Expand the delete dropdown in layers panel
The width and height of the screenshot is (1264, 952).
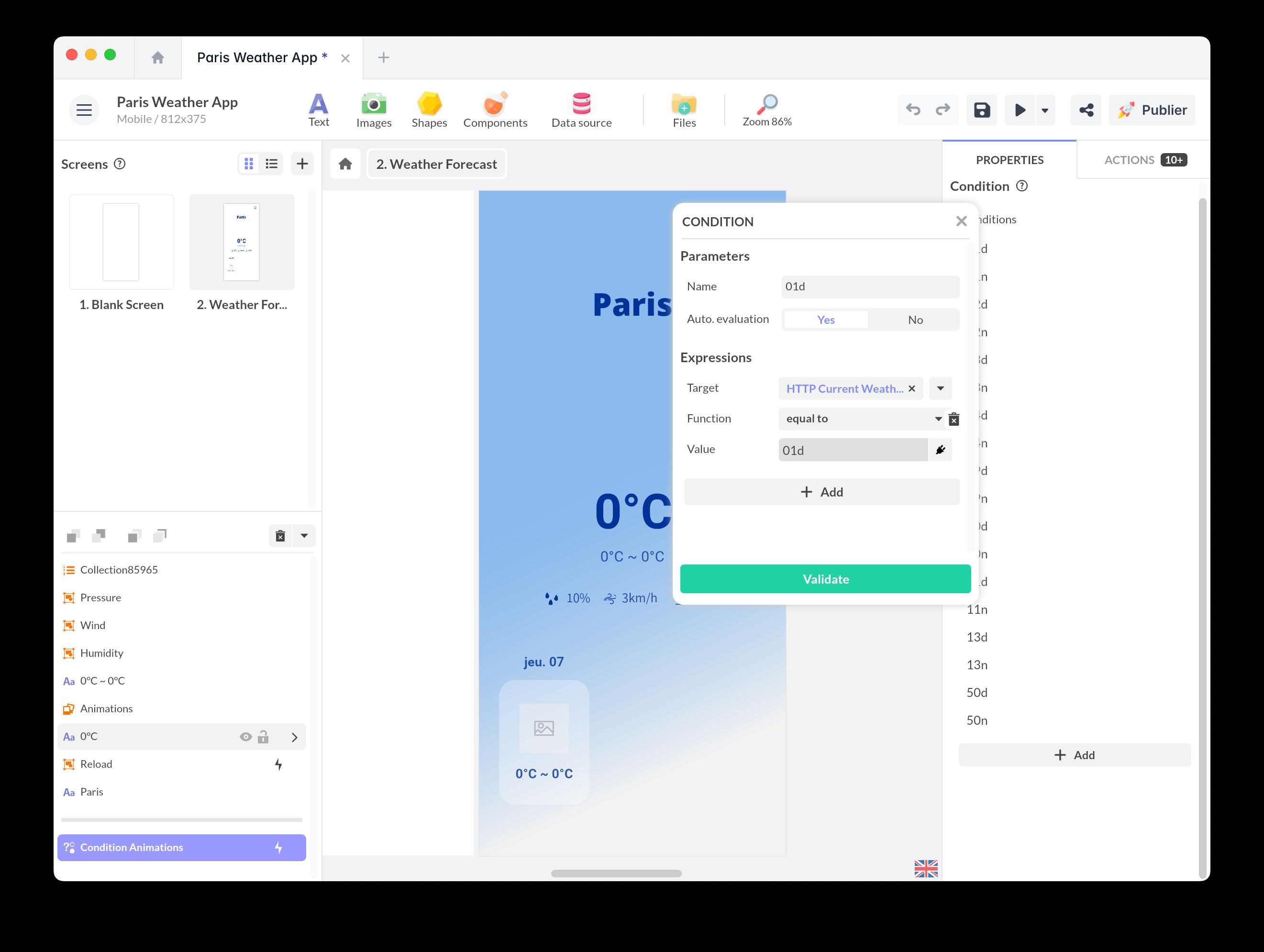click(303, 536)
